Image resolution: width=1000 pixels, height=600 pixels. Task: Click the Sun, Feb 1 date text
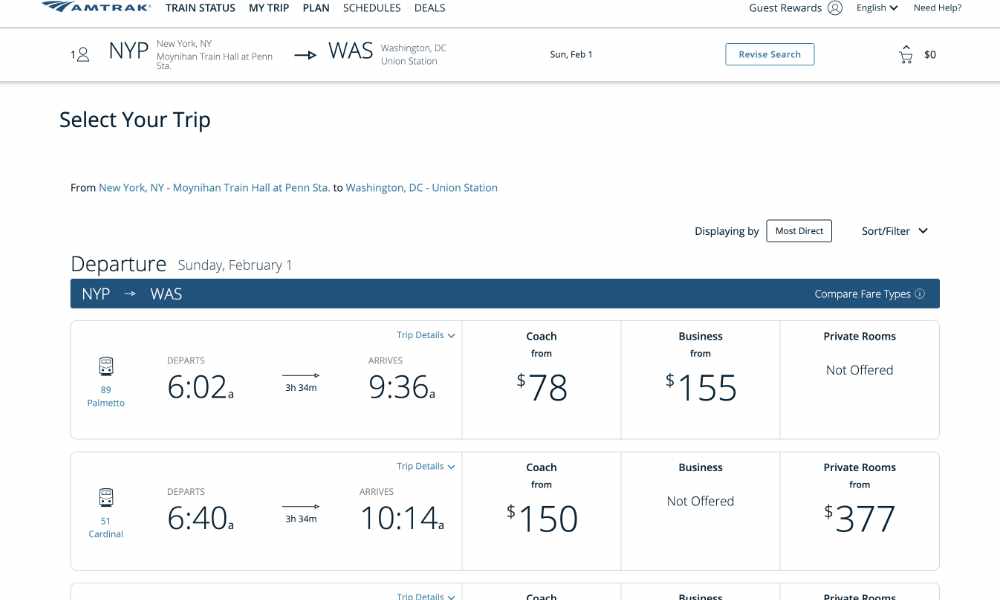point(571,54)
